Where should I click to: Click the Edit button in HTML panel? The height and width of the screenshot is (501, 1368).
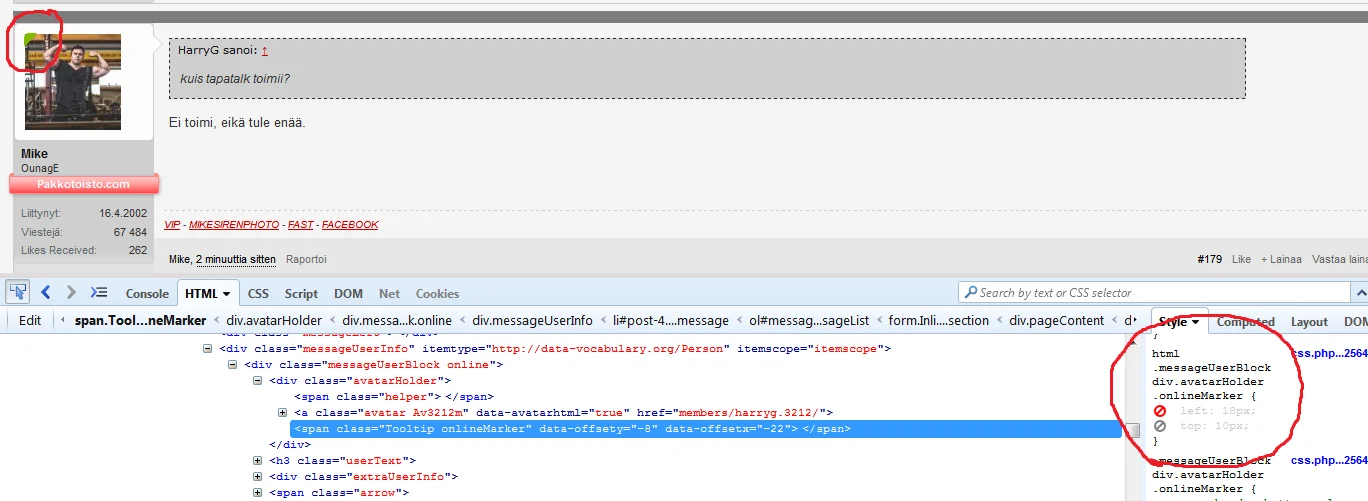pos(30,321)
